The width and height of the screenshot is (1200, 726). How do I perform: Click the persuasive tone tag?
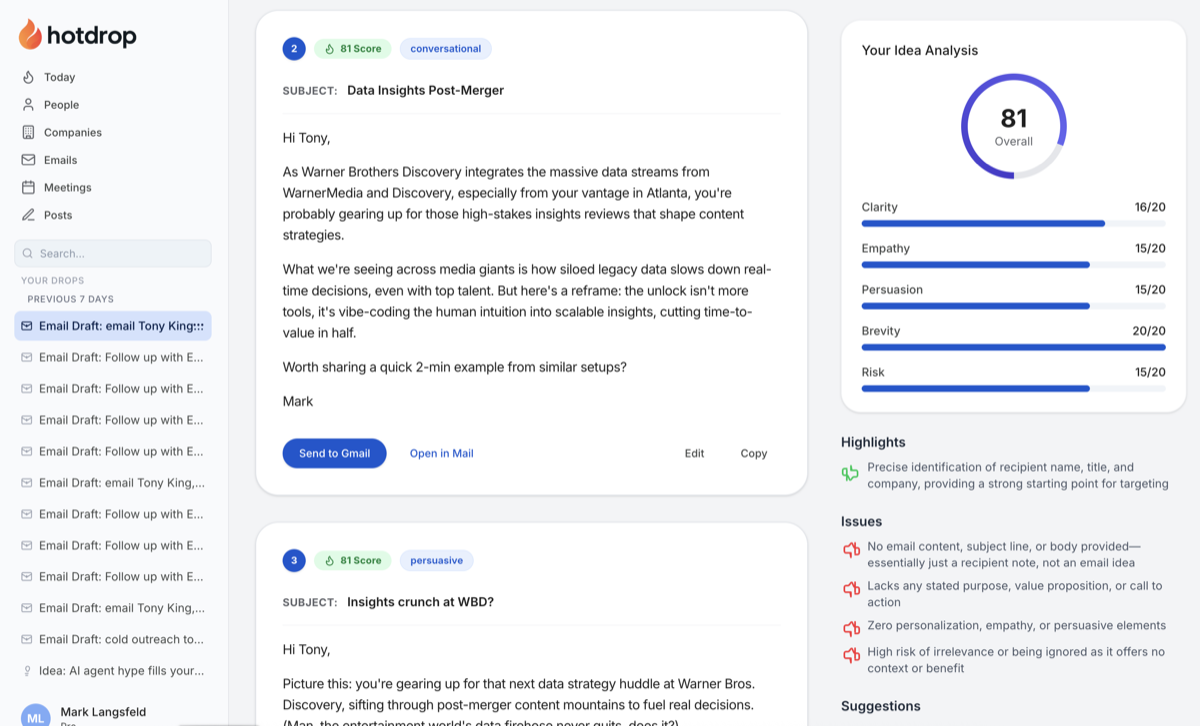[437, 560]
